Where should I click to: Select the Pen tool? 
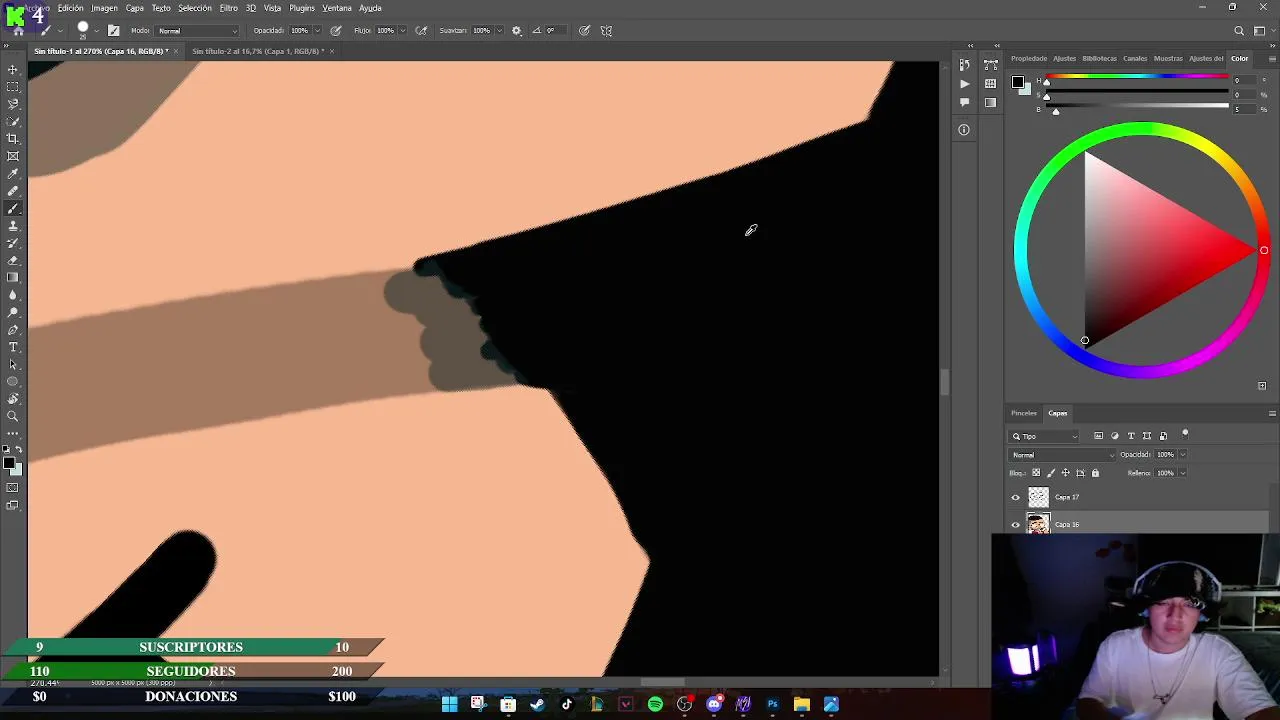[13, 330]
